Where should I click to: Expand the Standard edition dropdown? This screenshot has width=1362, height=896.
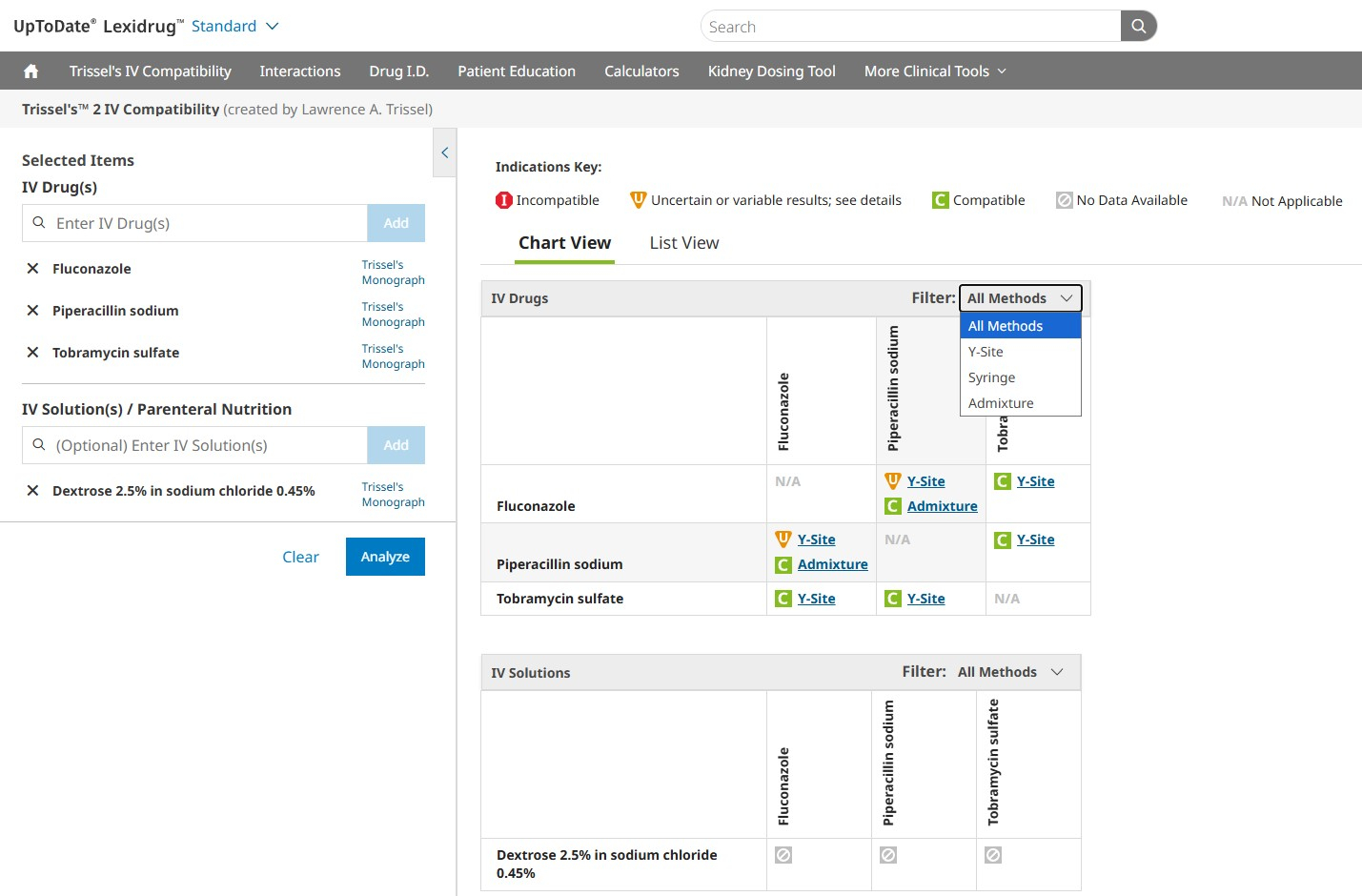tap(234, 27)
